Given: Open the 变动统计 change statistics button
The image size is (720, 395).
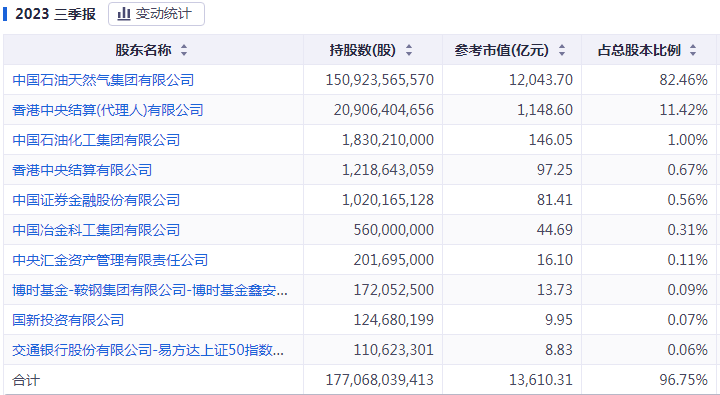Looking at the screenshot, I should click(156, 14).
